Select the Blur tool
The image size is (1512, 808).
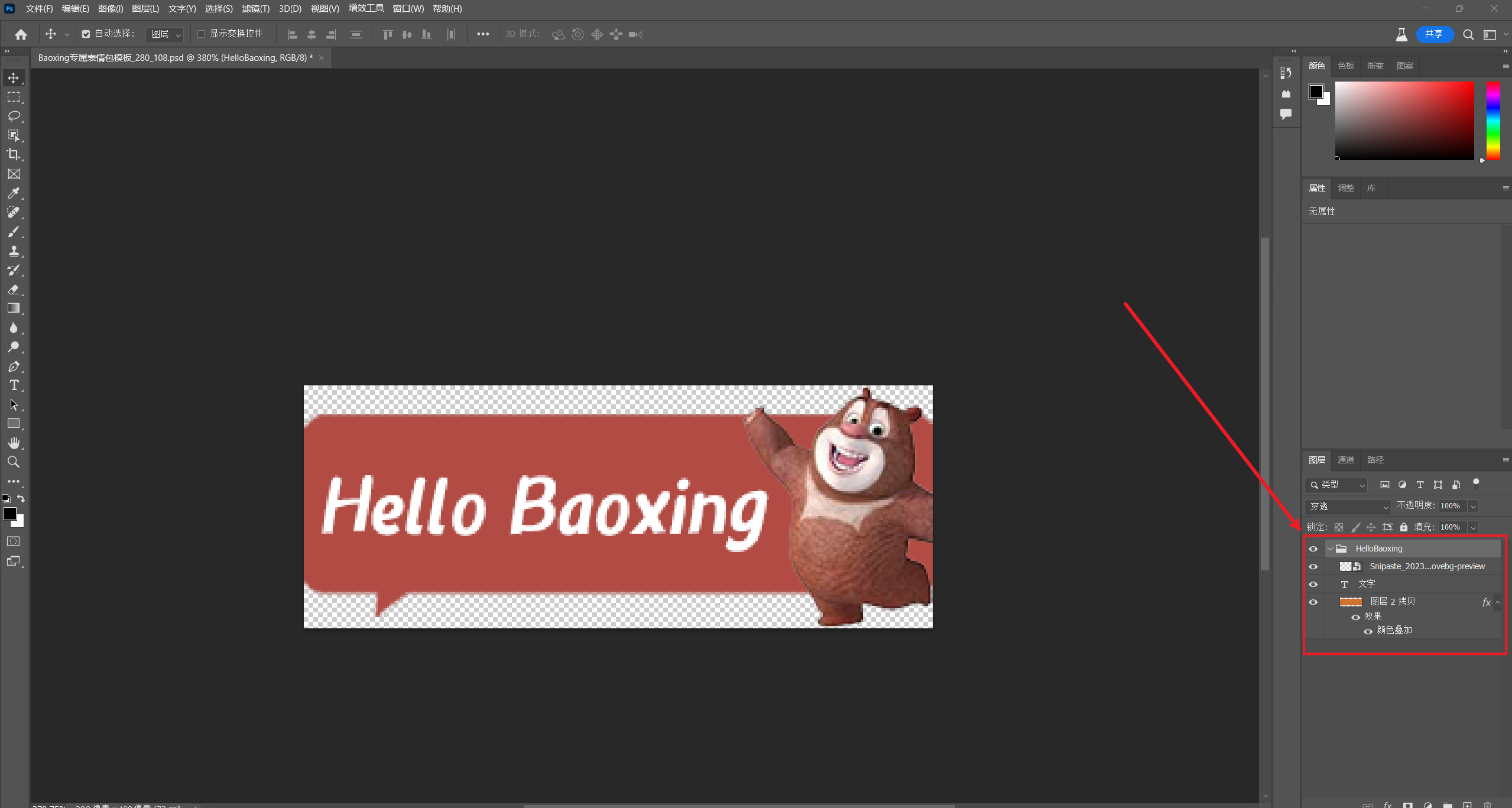click(x=14, y=328)
